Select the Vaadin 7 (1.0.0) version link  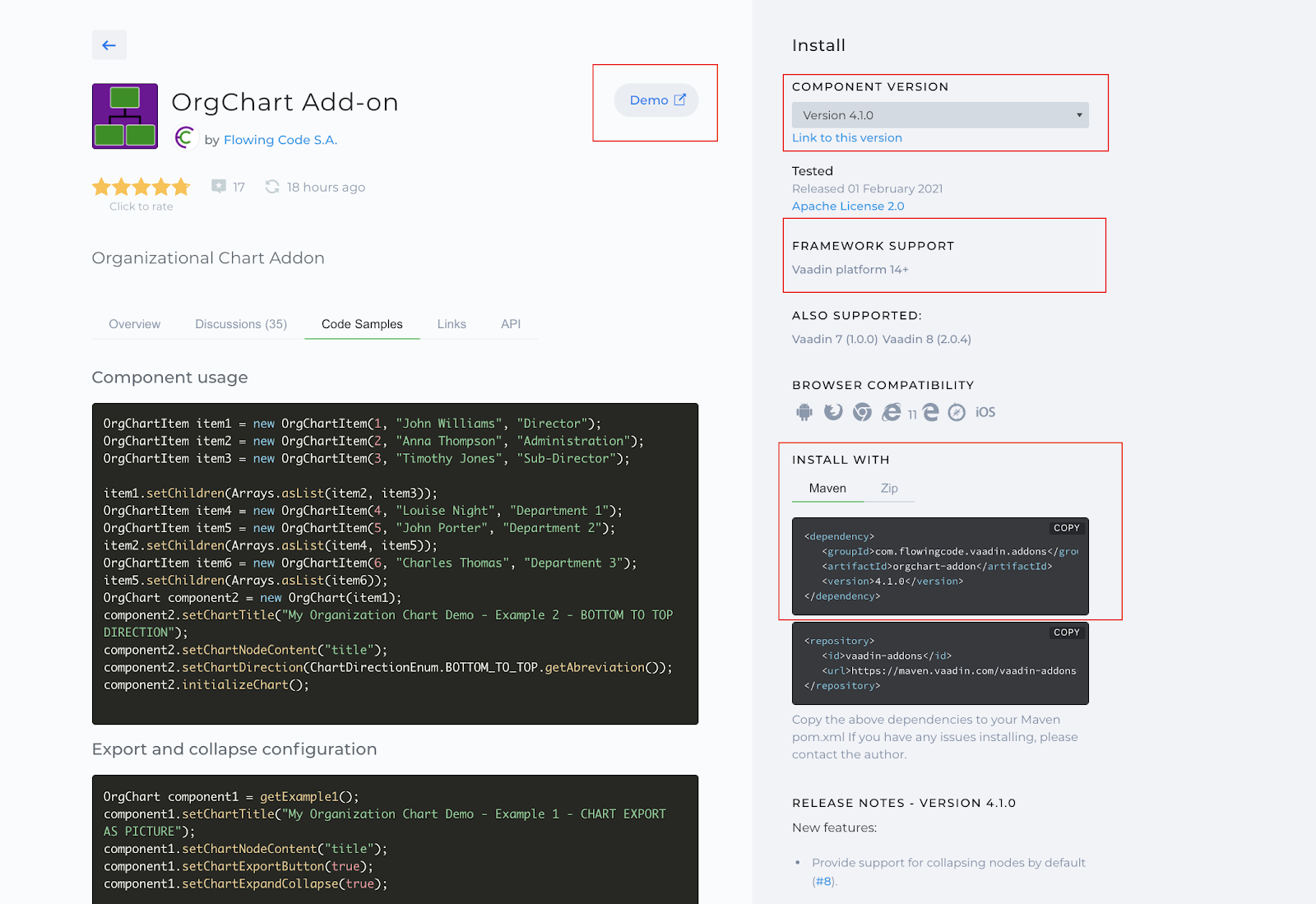point(835,339)
